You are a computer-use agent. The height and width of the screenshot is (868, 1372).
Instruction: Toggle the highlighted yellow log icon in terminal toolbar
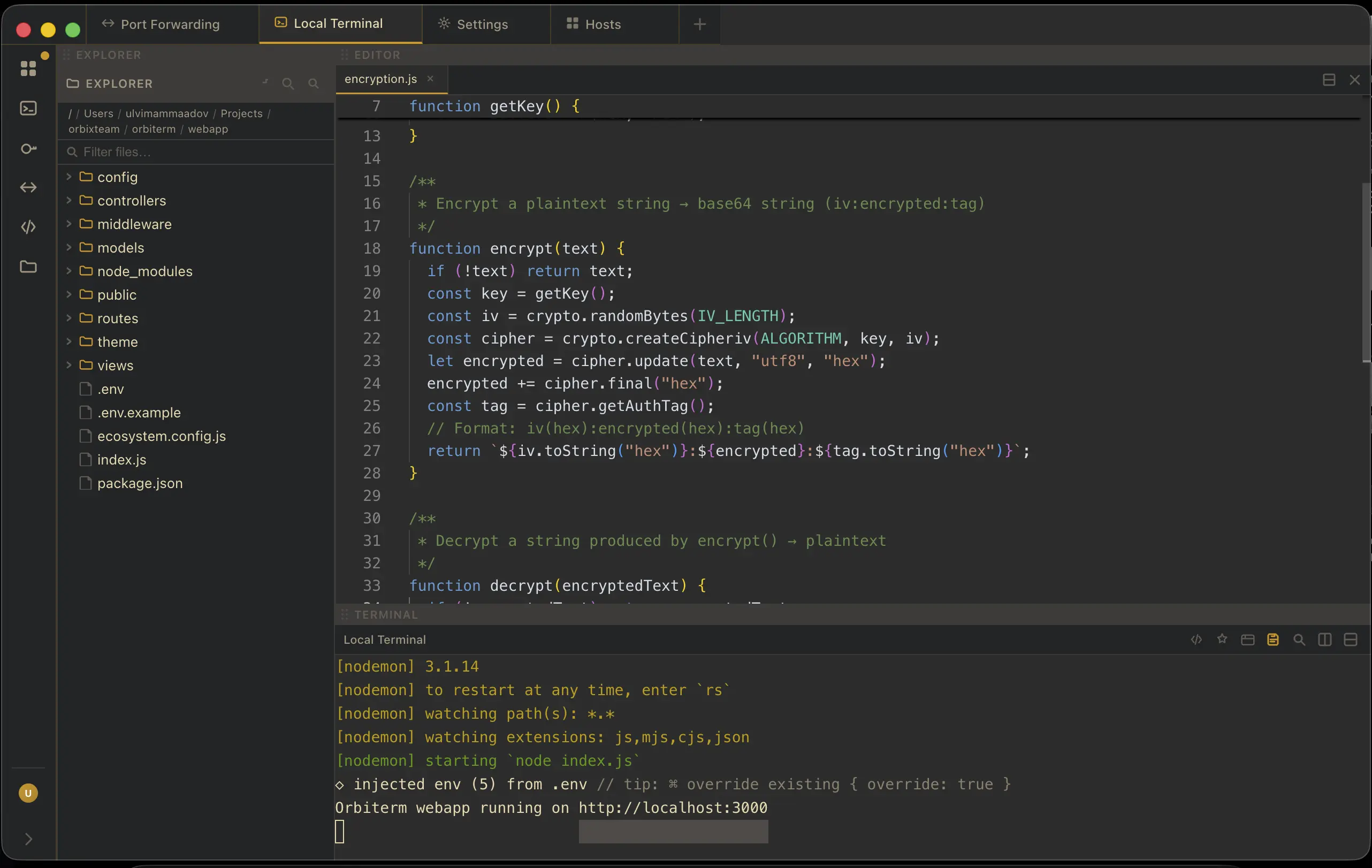pyautogui.click(x=1273, y=639)
